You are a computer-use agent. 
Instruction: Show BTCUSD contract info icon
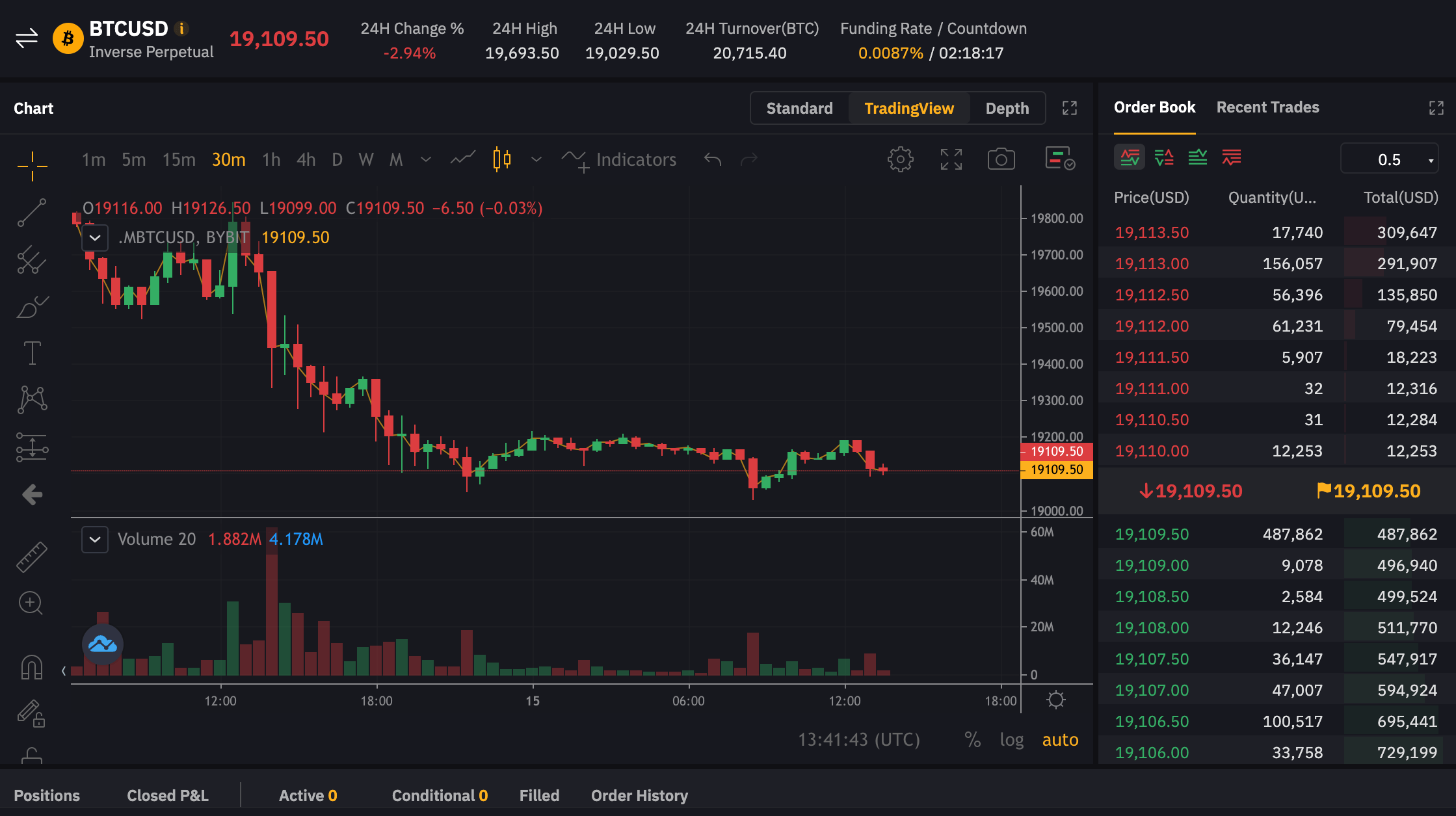[182, 29]
